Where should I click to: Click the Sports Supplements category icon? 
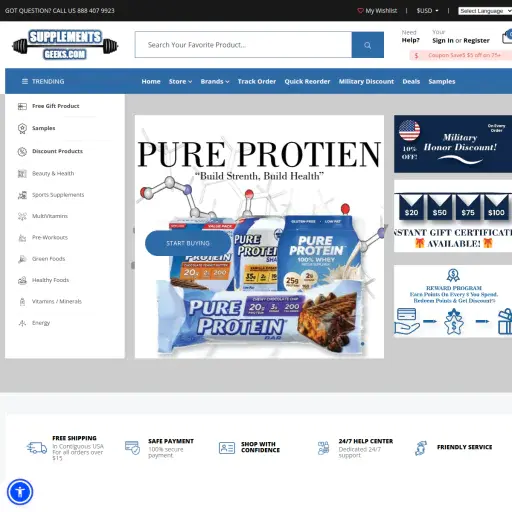(22, 195)
